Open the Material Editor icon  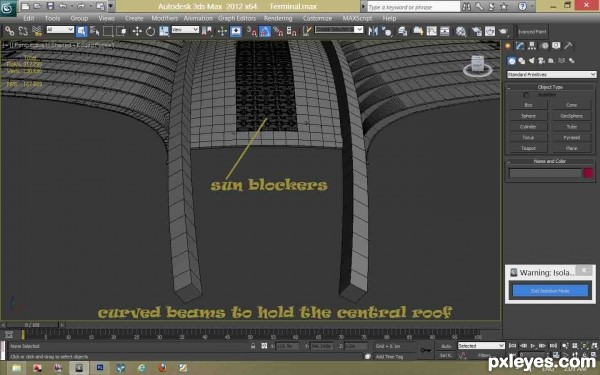461,31
